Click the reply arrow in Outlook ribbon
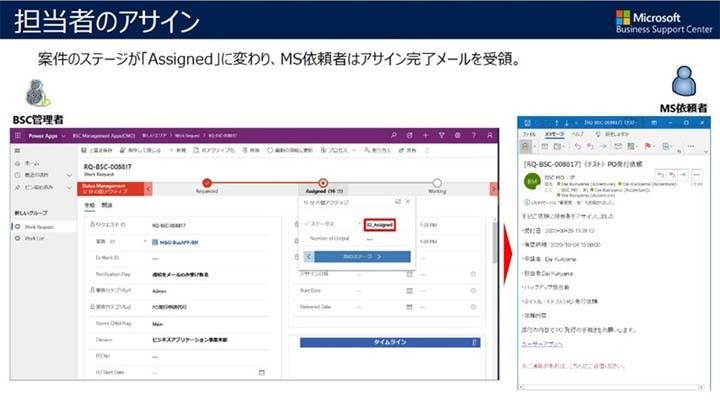The width and height of the screenshot is (720, 400). (x=578, y=146)
